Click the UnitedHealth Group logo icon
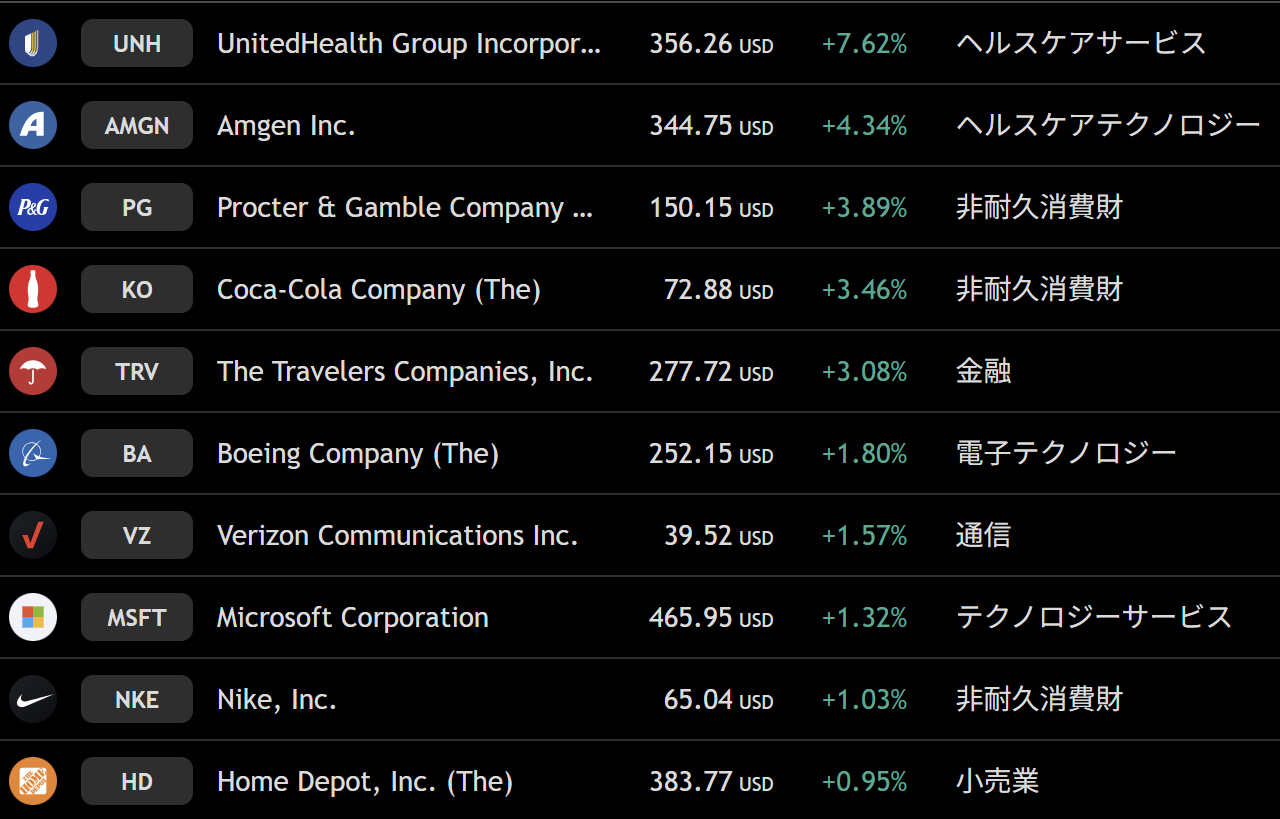Image resolution: width=1280 pixels, height=819 pixels. (33, 43)
